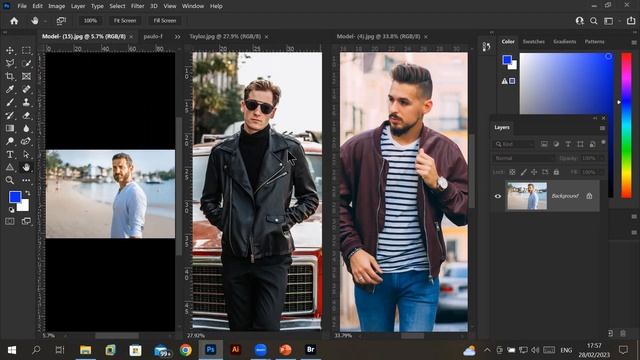640x360 pixels.
Task: Switch foreground and background colors
Action: [x=27, y=193]
